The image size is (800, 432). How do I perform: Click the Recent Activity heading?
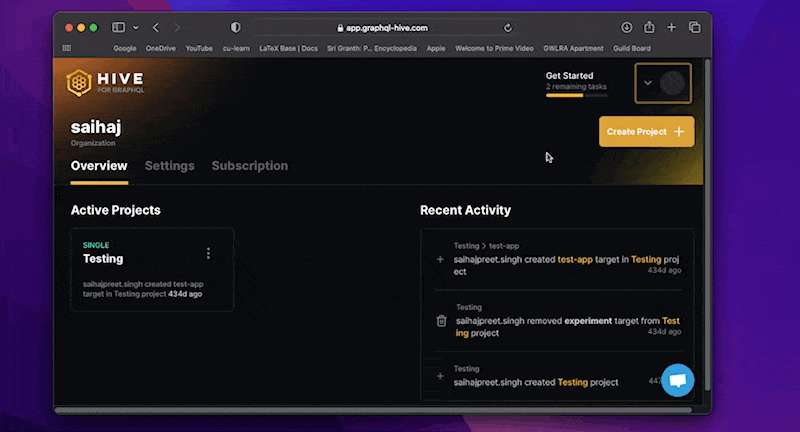465,210
